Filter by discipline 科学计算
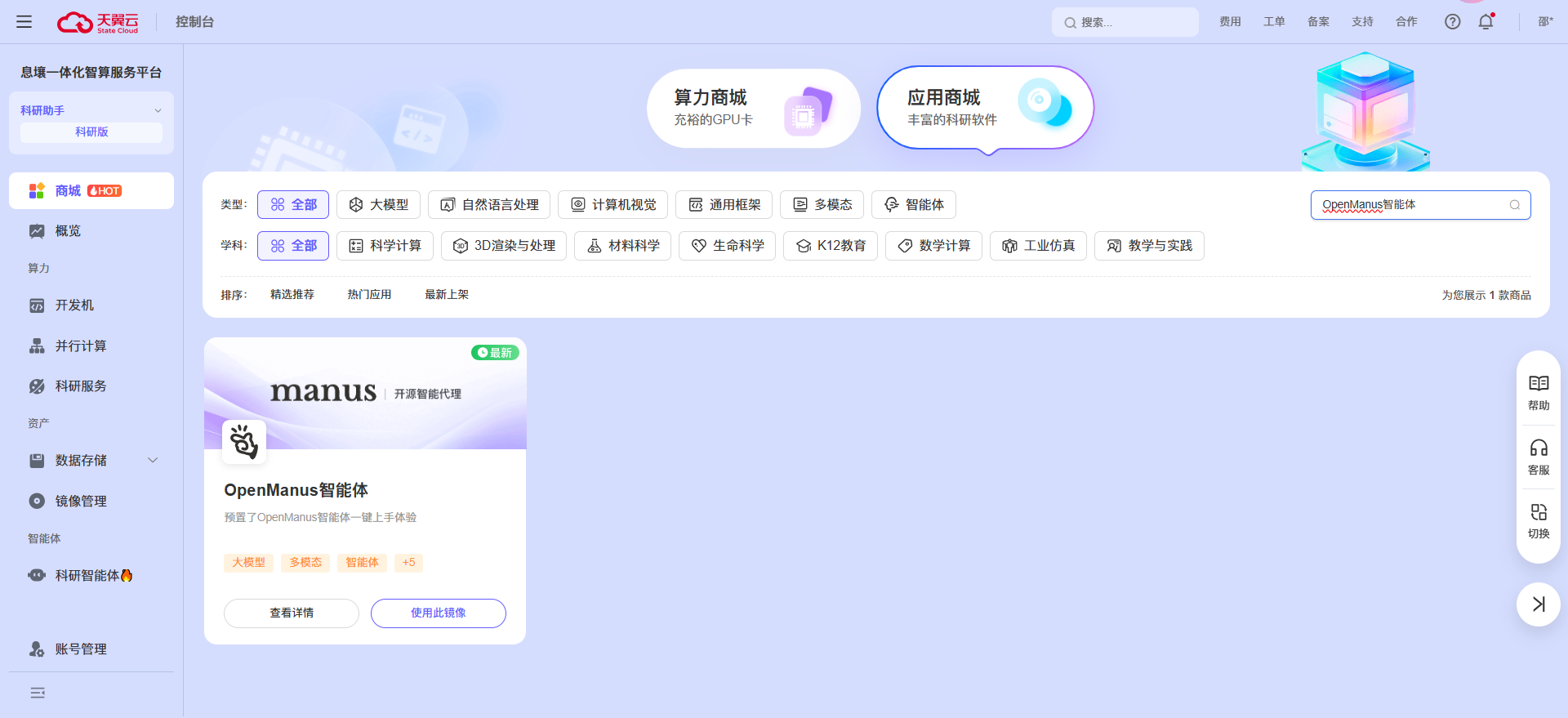This screenshot has width=1568, height=718. (x=385, y=246)
